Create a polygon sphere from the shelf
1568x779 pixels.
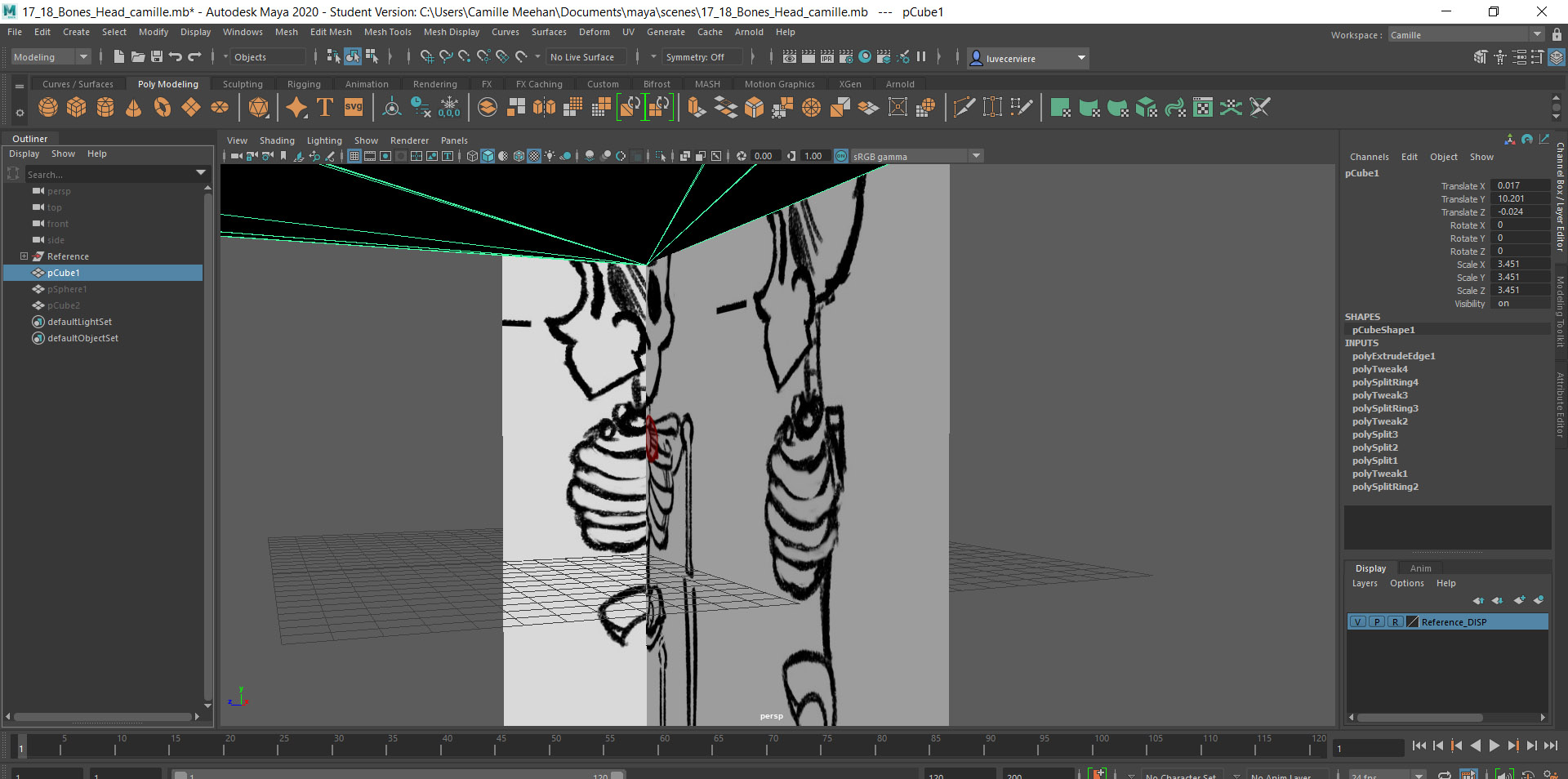pos(48,107)
